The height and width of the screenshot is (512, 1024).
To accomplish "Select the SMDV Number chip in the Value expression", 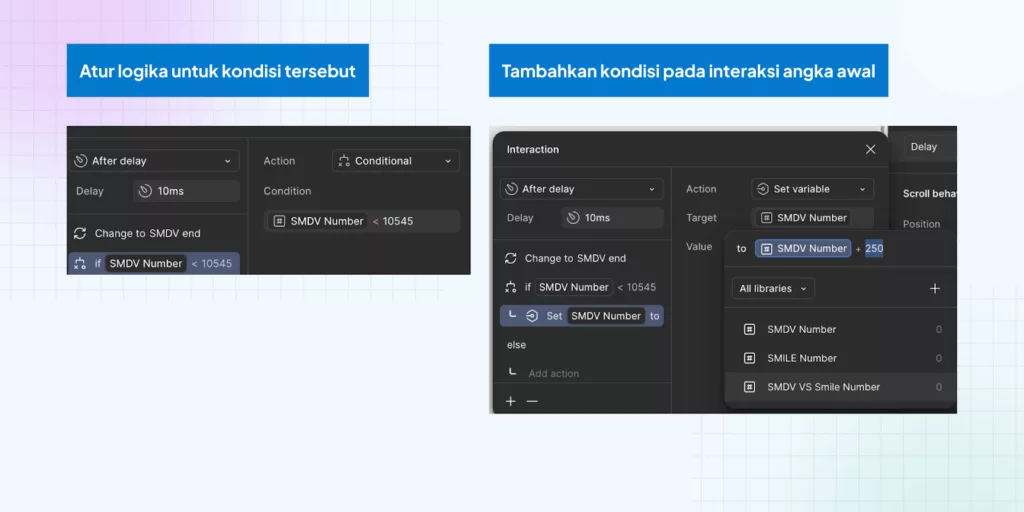I will [803, 248].
